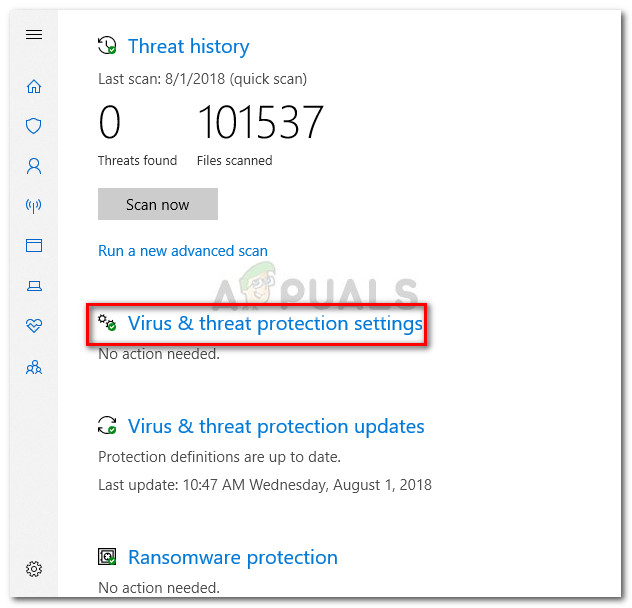Click the Ransomware protection heading icon
Viewport: 632px width, 608px height.
107,558
